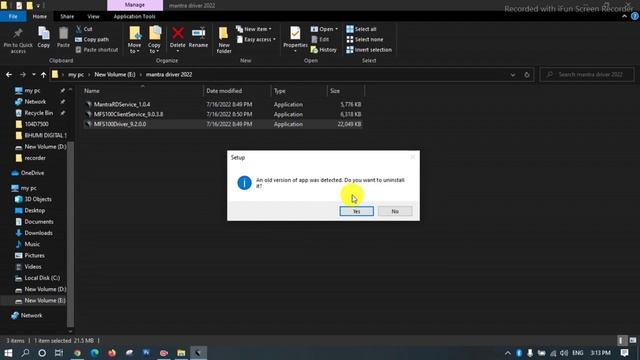640x360 pixels.
Task: Click Invert selection in ribbon
Action: click(369, 50)
